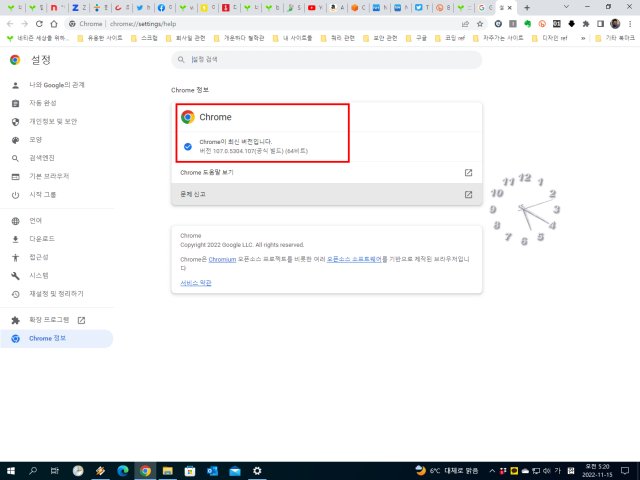Open the tab search chevron in the title bar
The image size is (640, 480).
click(x=566, y=7)
